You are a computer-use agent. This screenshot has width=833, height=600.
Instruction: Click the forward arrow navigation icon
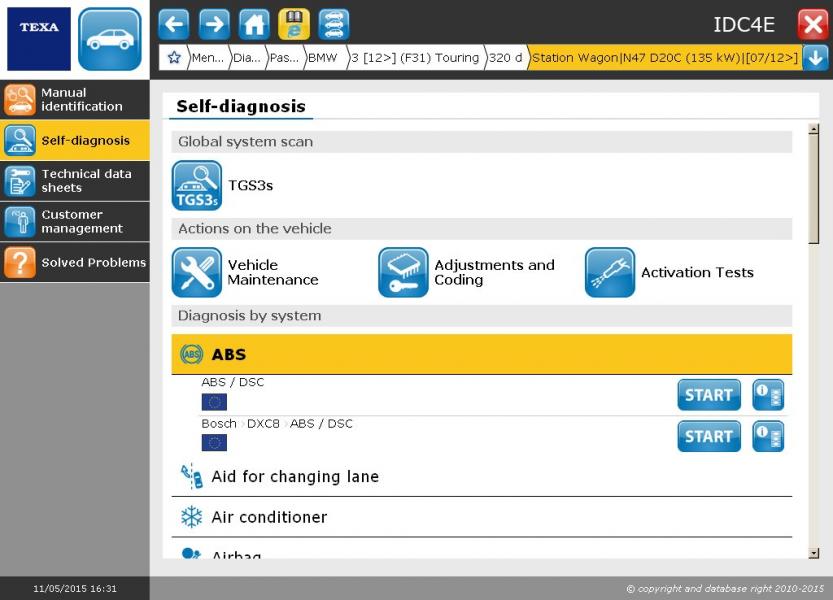tap(214, 24)
